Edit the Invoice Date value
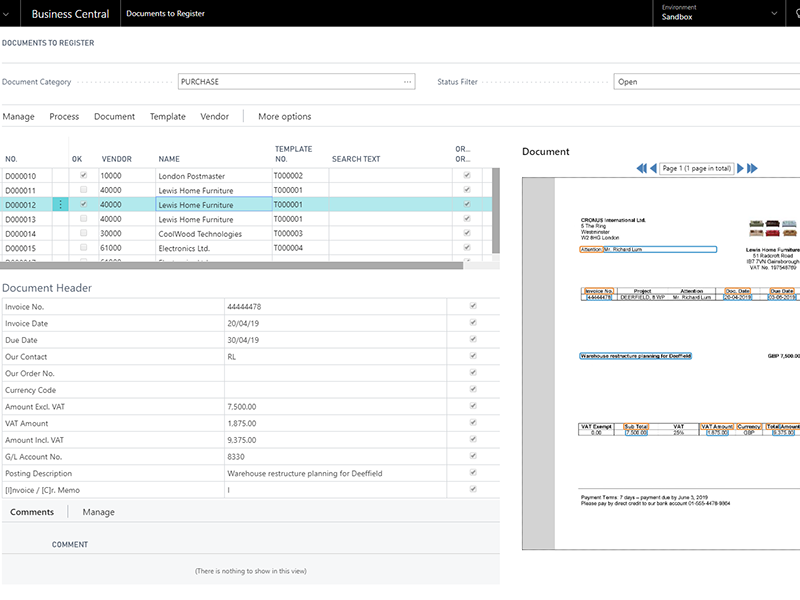This screenshot has width=800, height=600. pyautogui.click(x=335, y=323)
